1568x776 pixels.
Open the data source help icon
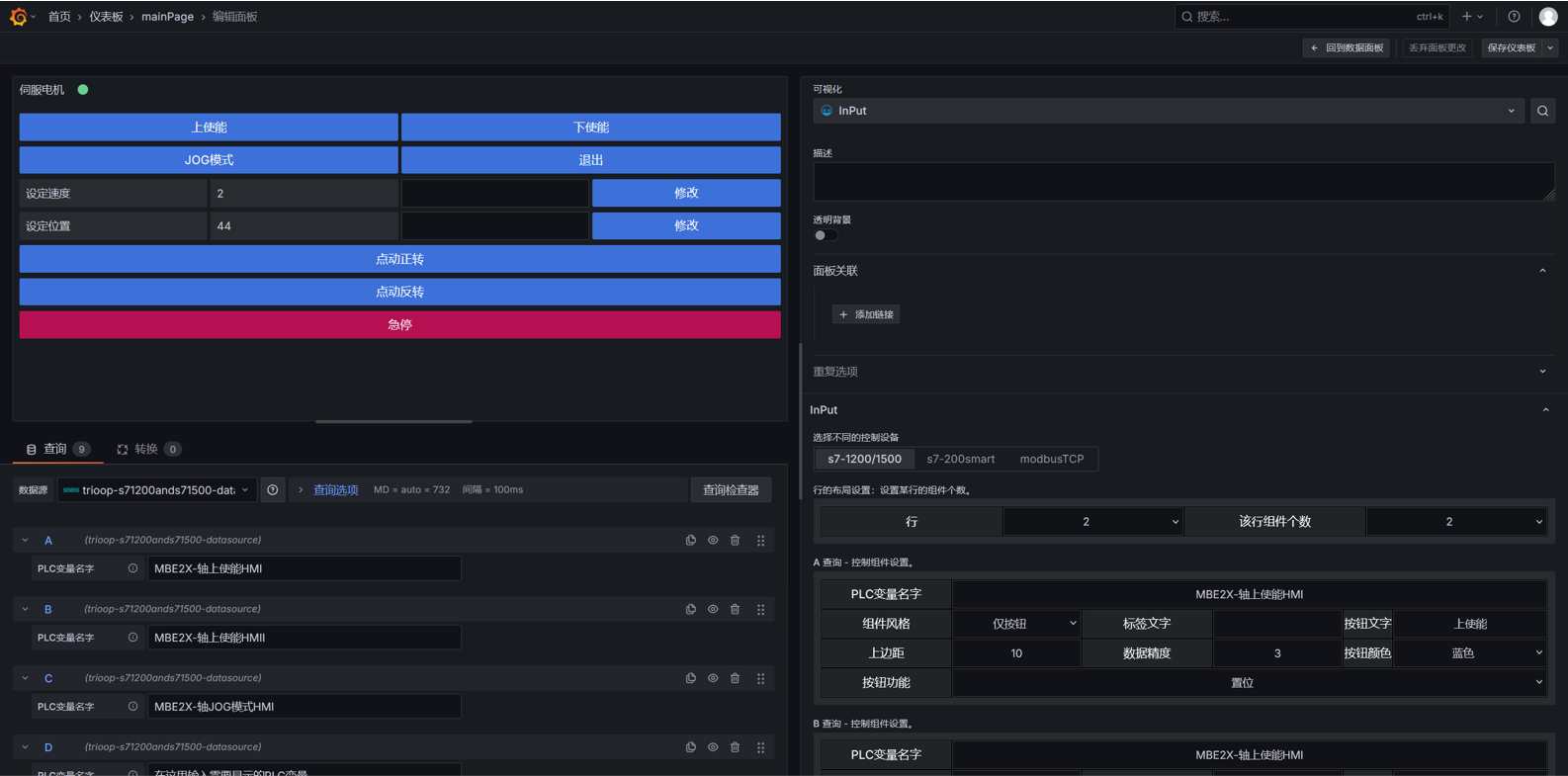(273, 490)
